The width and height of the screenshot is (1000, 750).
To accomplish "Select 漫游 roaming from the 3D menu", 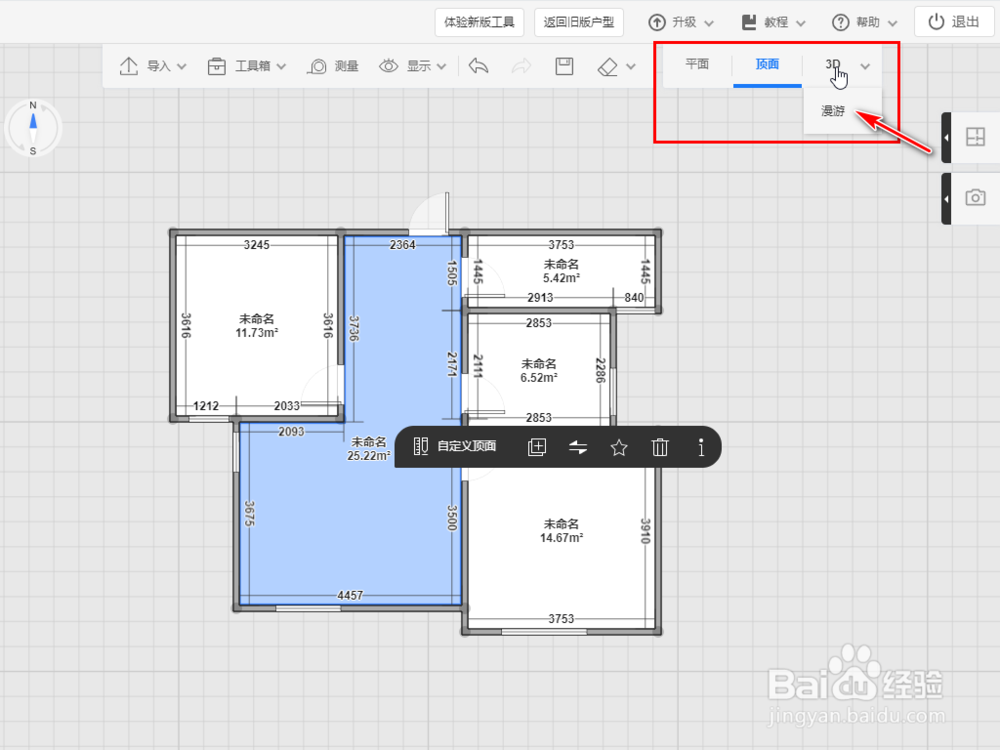I will pos(833,111).
